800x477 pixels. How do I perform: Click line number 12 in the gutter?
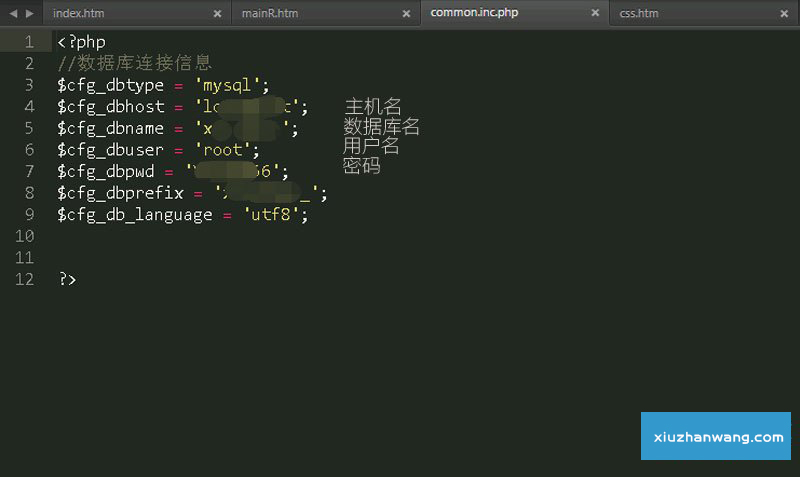[x=25, y=279]
